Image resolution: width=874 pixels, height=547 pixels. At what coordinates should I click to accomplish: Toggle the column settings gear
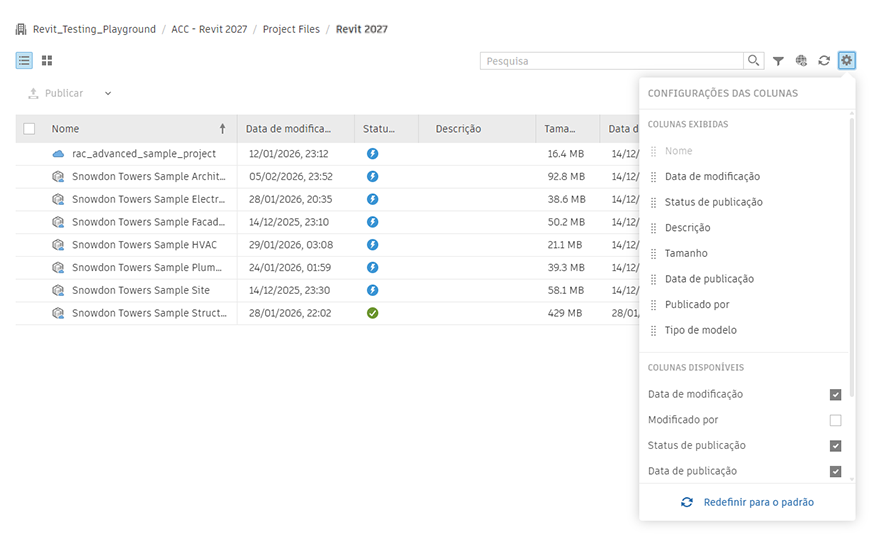pyautogui.click(x=847, y=60)
